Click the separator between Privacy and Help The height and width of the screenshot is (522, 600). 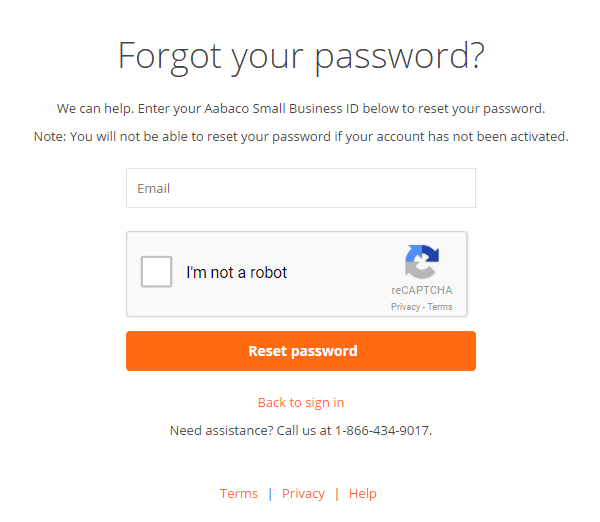(x=337, y=493)
